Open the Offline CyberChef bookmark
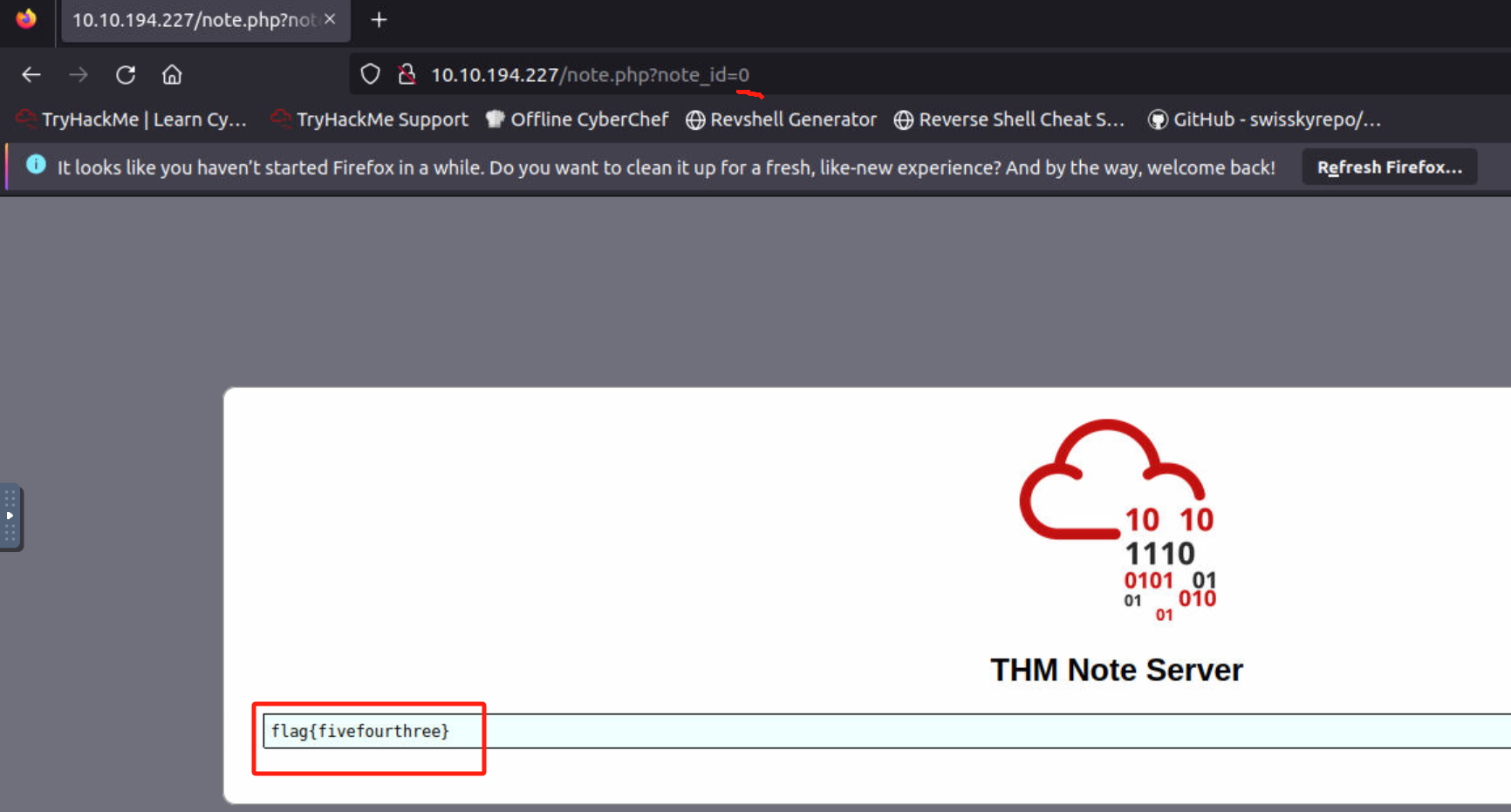1511x812 pixels. click(578, 119)
